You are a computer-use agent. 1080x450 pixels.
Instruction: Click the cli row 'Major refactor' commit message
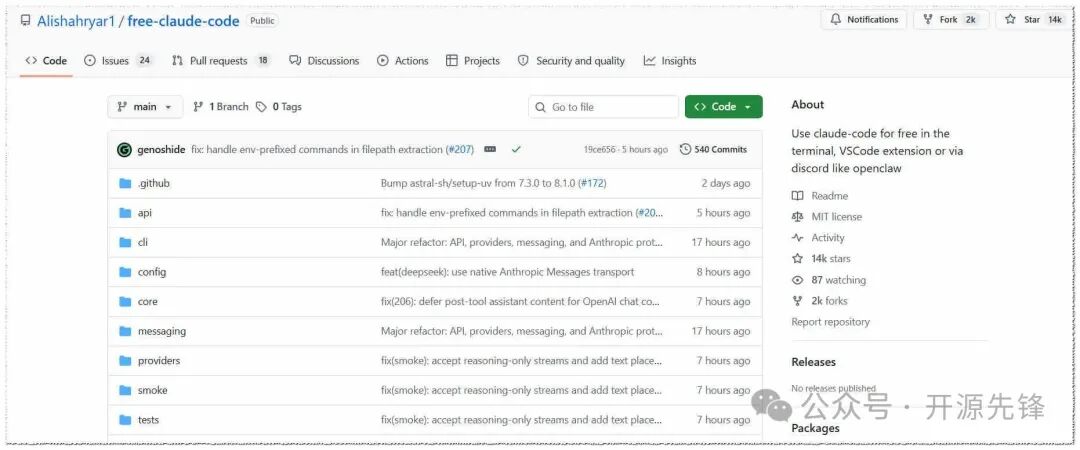click(521, 243)
